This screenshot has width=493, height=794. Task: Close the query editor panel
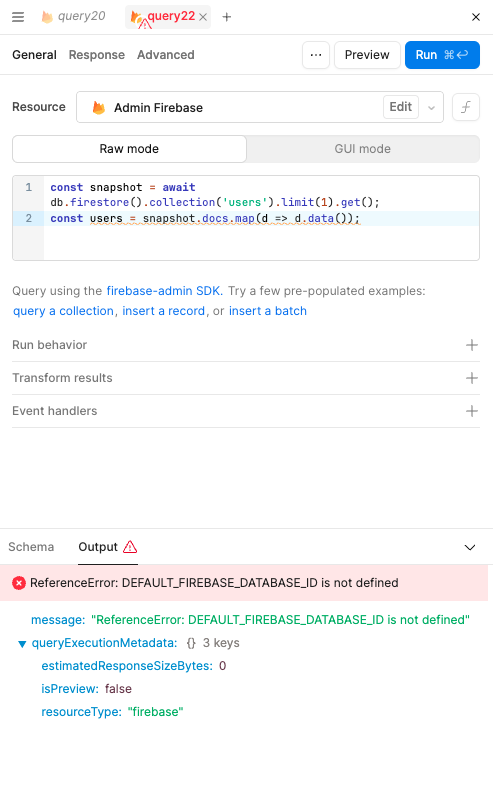tap(476, 17)
